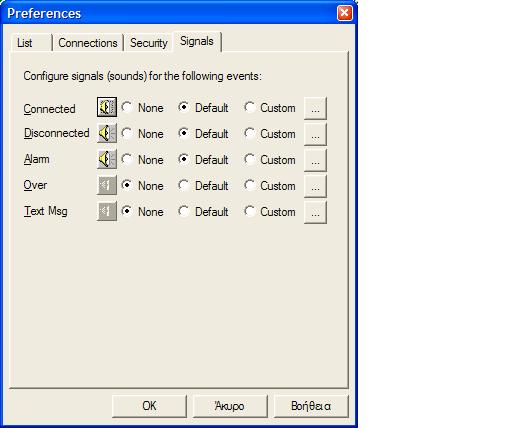The width and height of the screenshot is (512, 428).
Task: Select Custom for Disconnected signal
Action: point(270,134)
